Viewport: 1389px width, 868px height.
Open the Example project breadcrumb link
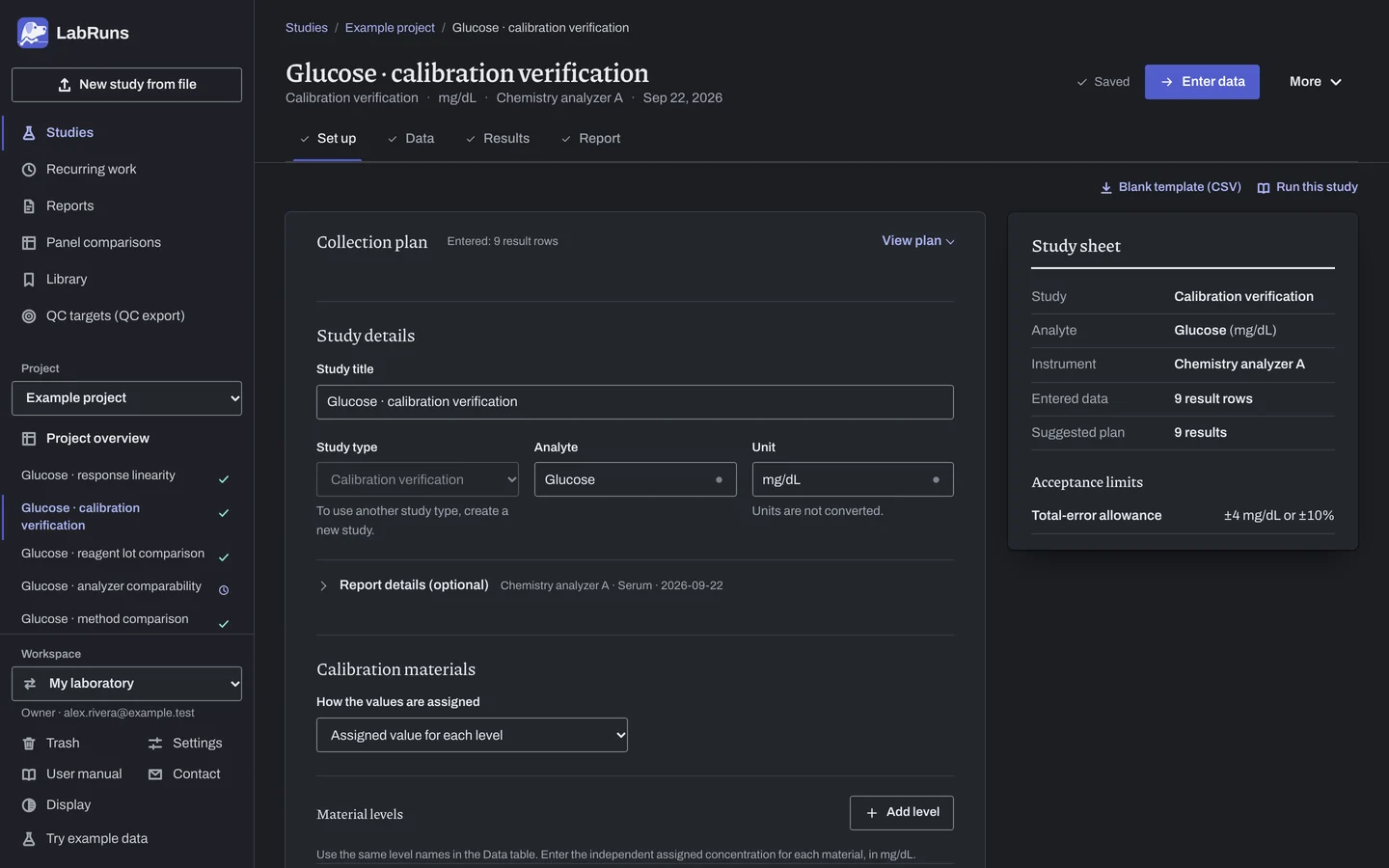(390, 28)
